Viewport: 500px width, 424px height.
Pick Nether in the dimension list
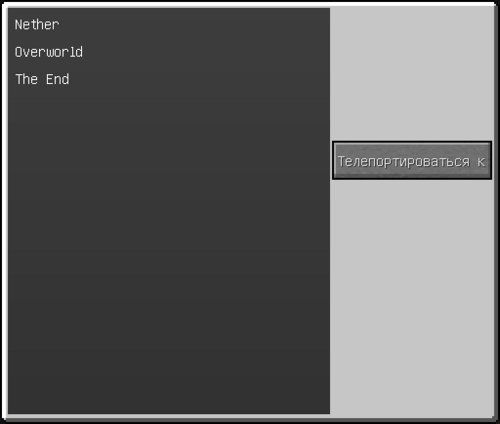[37, 25]
